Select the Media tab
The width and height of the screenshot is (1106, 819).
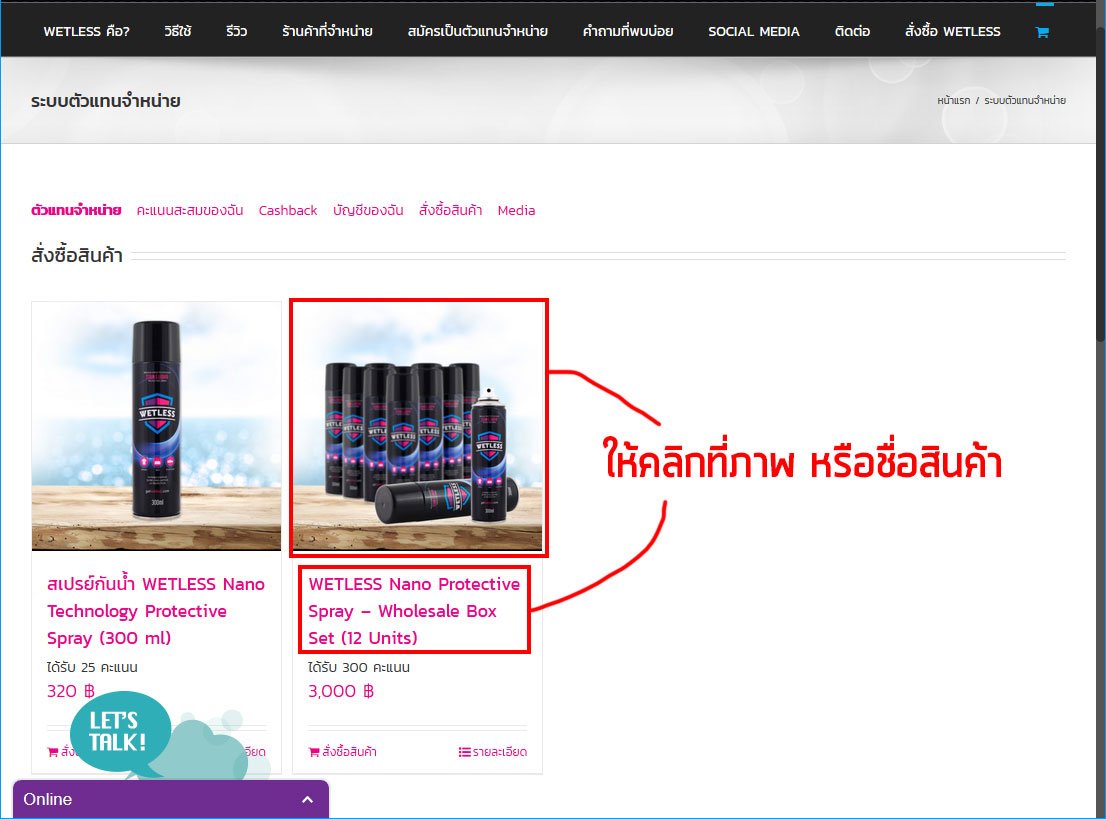(x=516, y=210)
